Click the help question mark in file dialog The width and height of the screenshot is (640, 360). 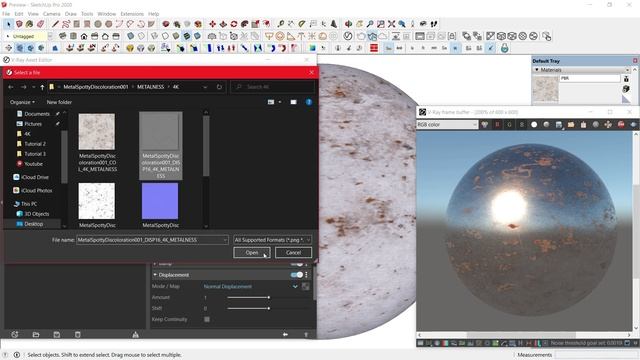(x=309, y=102)
